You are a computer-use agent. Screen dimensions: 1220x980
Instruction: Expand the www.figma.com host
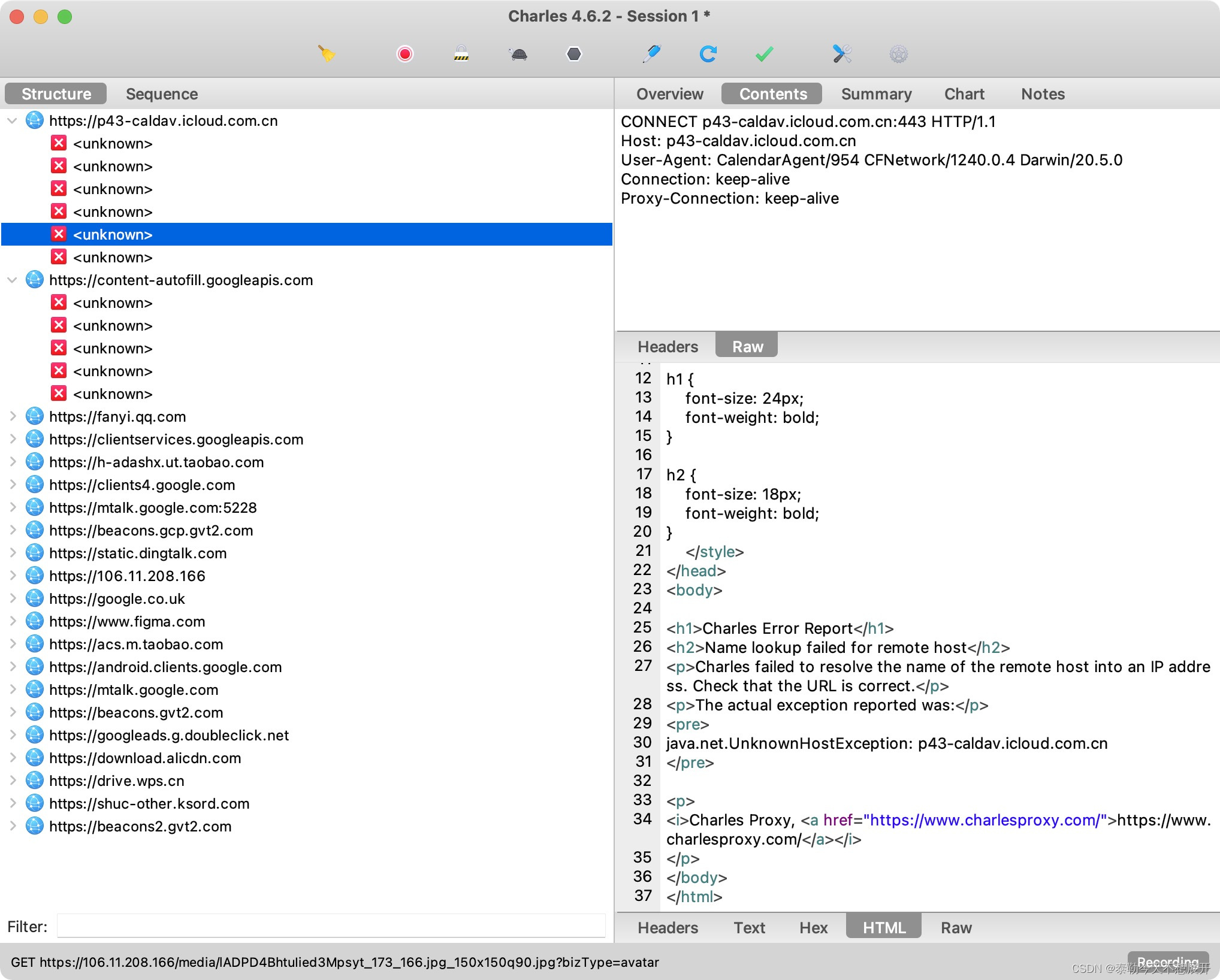[12, 622]
